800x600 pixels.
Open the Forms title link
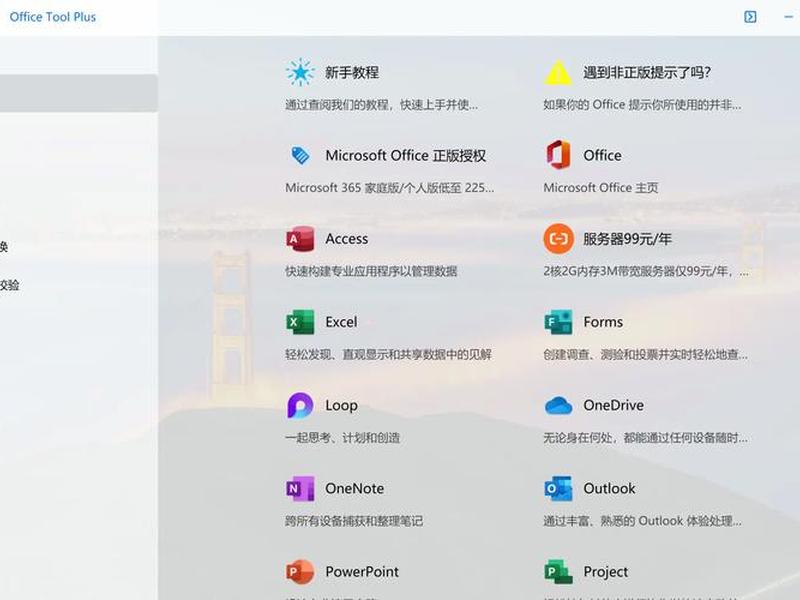click(x=603, y=322)
